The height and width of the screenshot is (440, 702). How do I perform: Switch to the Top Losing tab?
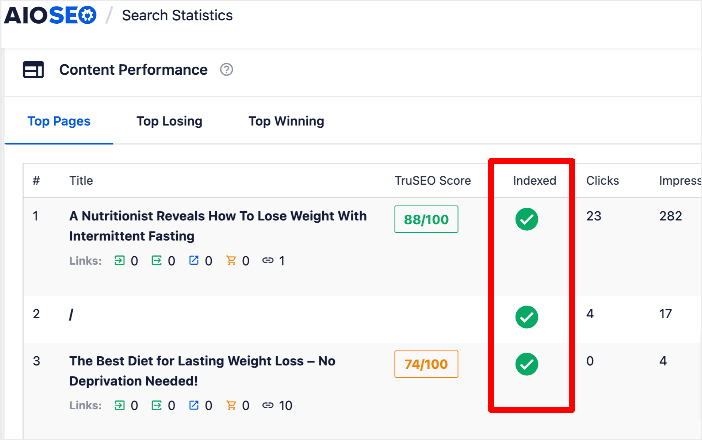click(x=169, y=122)
